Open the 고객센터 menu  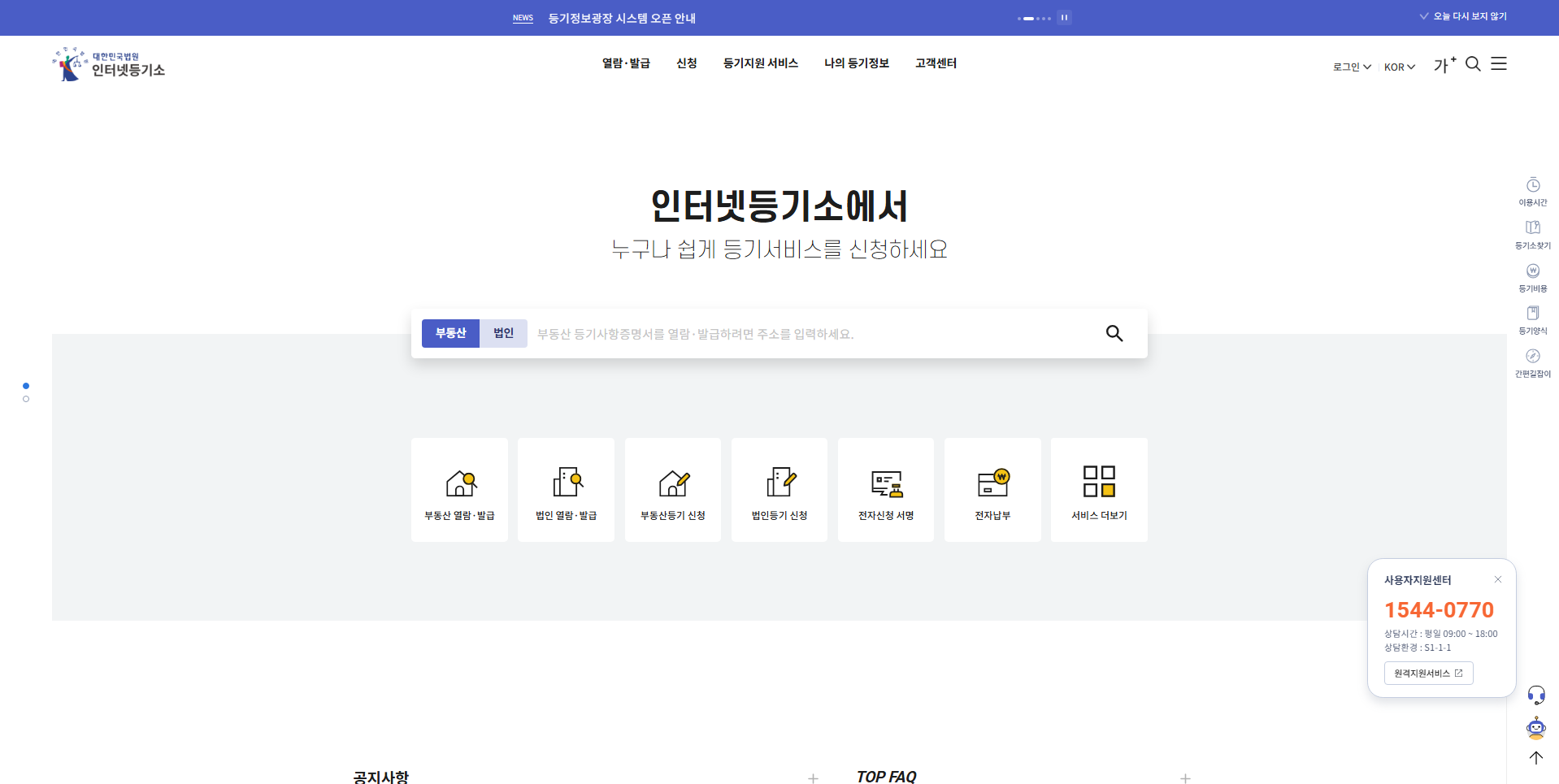pos(935,63)
